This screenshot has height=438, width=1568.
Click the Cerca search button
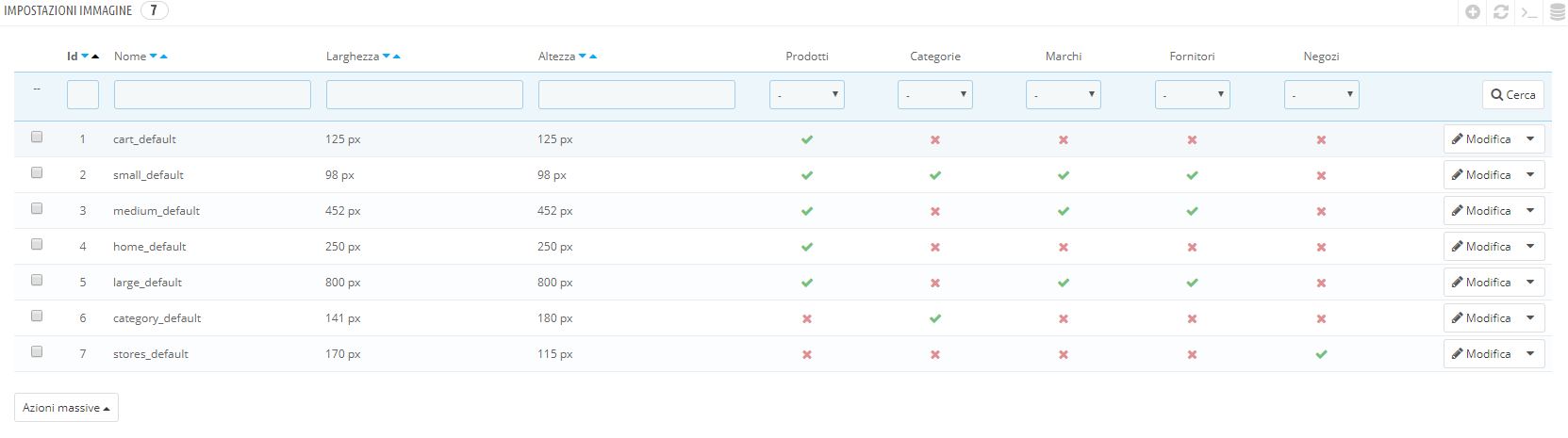point(1513,94)
